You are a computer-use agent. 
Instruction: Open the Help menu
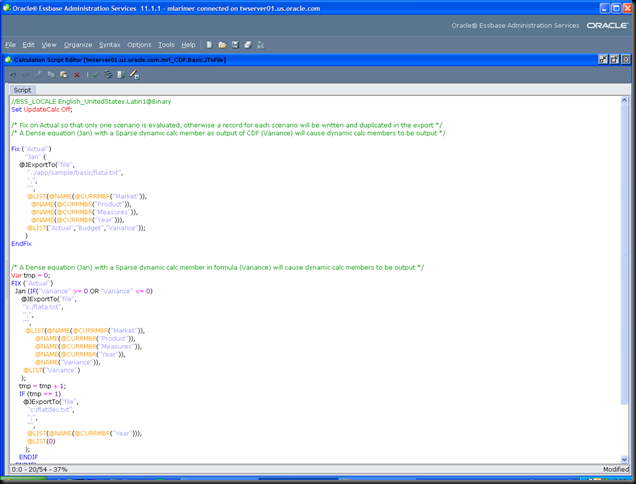(188, 45)
